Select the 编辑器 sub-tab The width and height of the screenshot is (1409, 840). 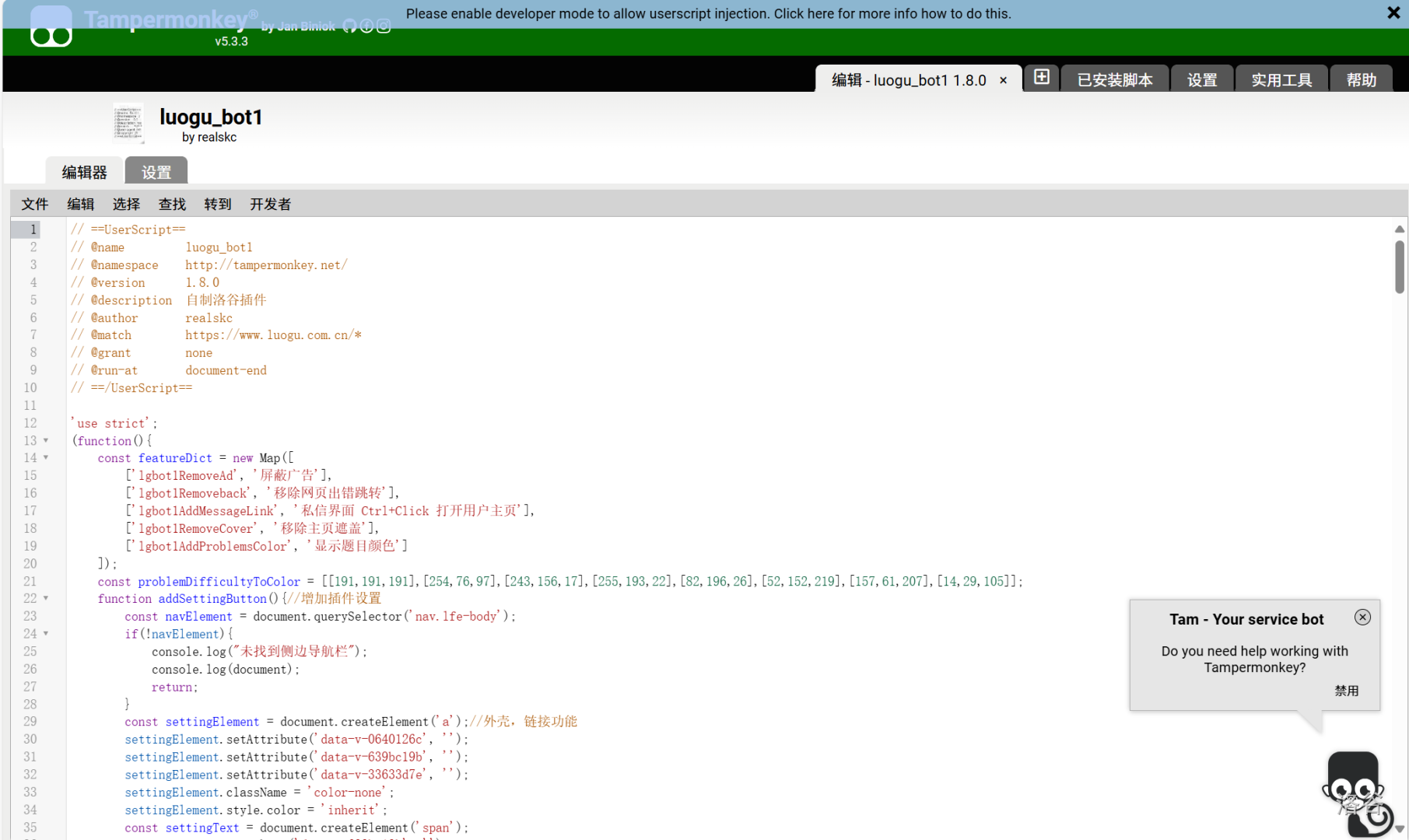[x=84, y=172]
